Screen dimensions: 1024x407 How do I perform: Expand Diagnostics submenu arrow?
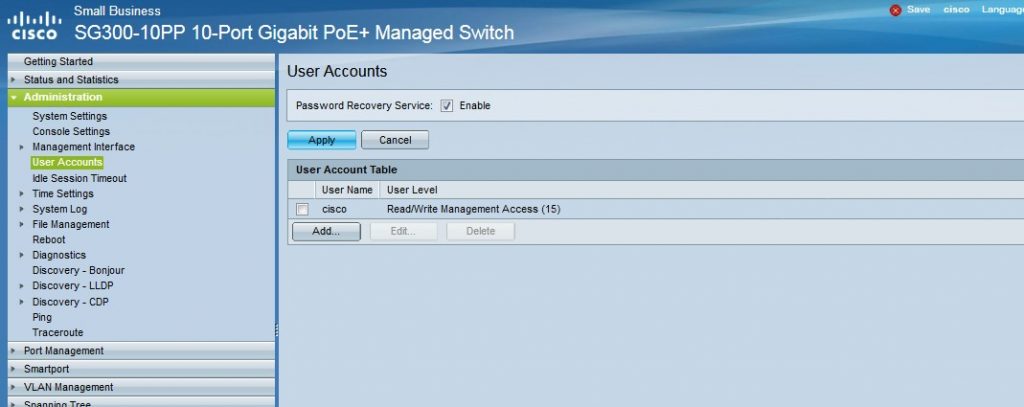click(x=22, y=255)
